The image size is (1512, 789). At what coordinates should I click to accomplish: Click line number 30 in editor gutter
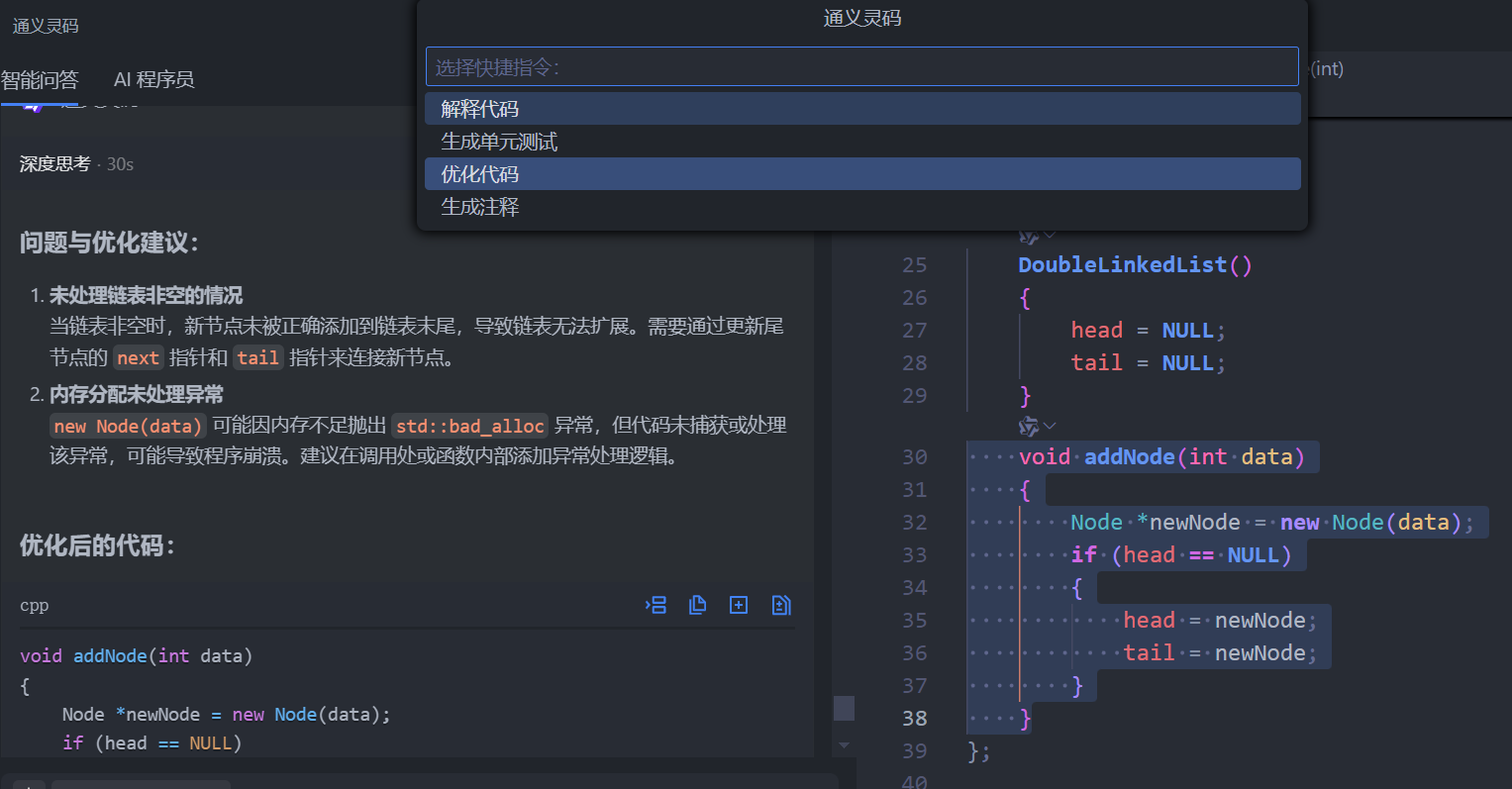tap(915, 456)
